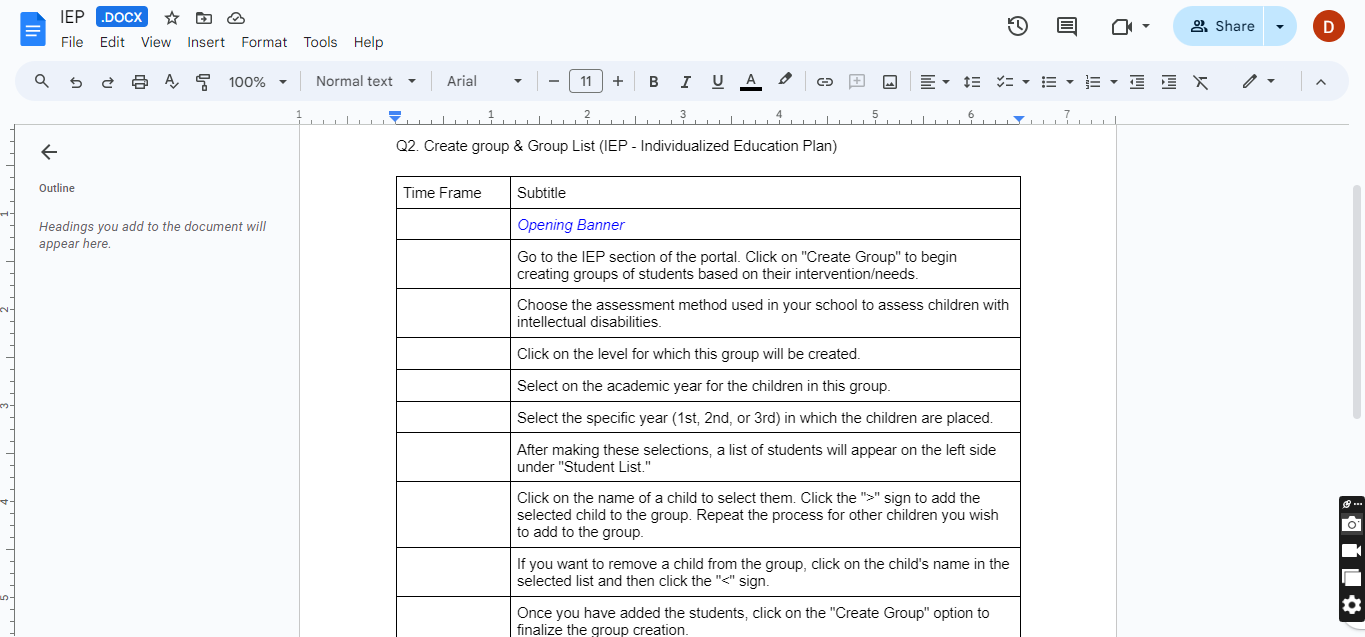Open version history clock icon

(1018, 27)
